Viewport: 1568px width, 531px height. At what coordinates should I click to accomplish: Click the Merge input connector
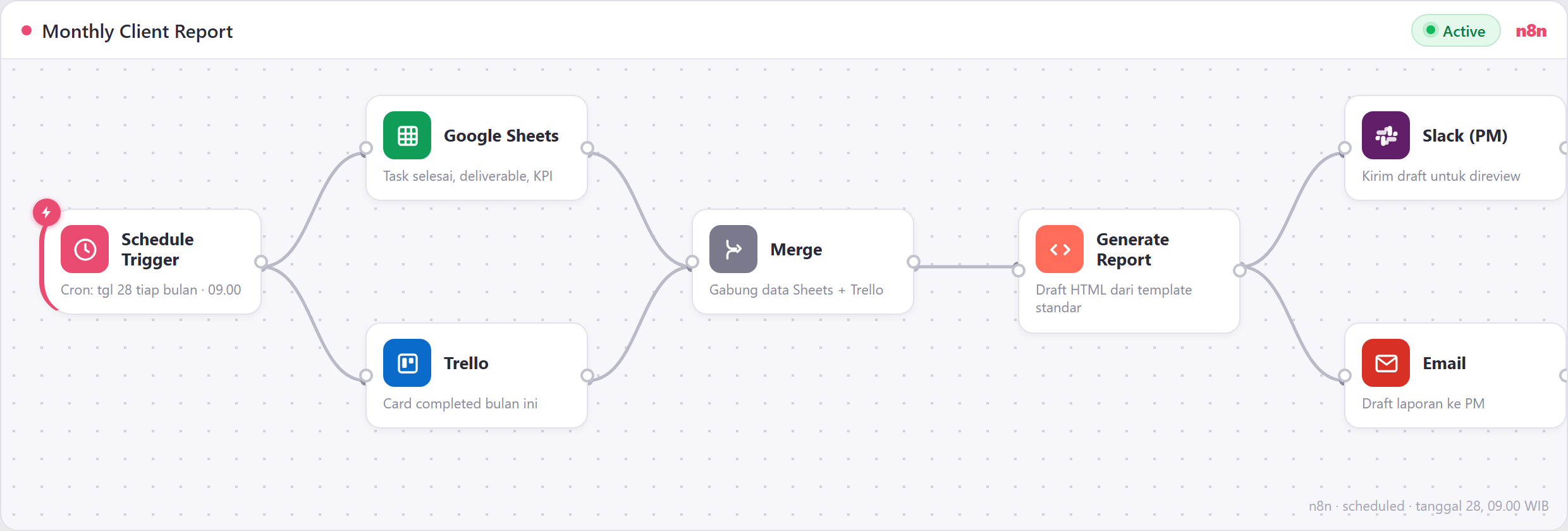(692, 262)
